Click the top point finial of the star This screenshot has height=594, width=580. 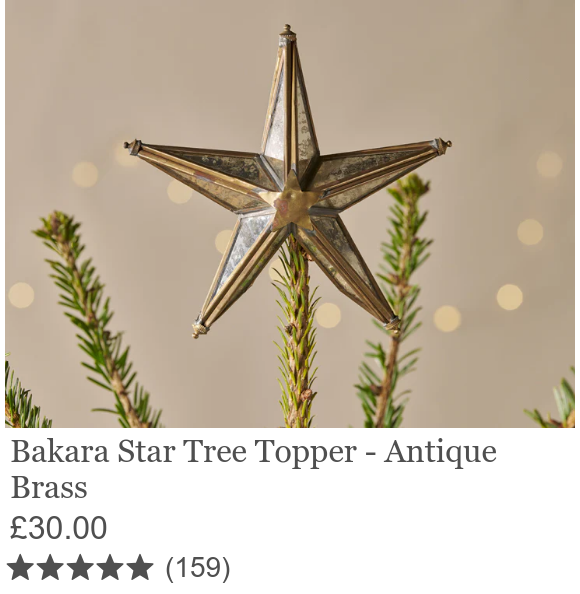pyautogui.click(x=288, y=33)
